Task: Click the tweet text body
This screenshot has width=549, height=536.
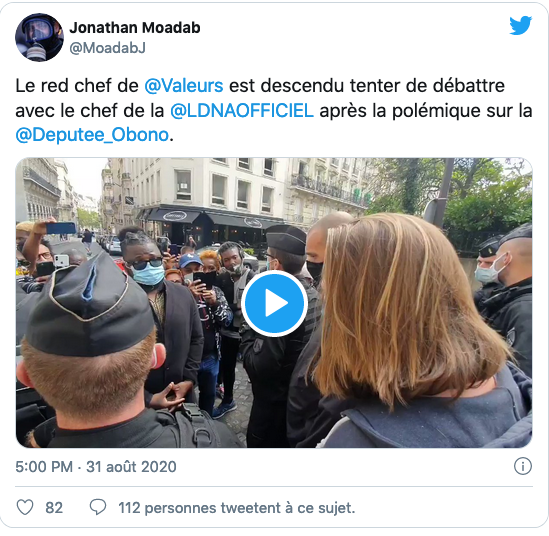Action: pyautogui.click(x=274, y=110)
